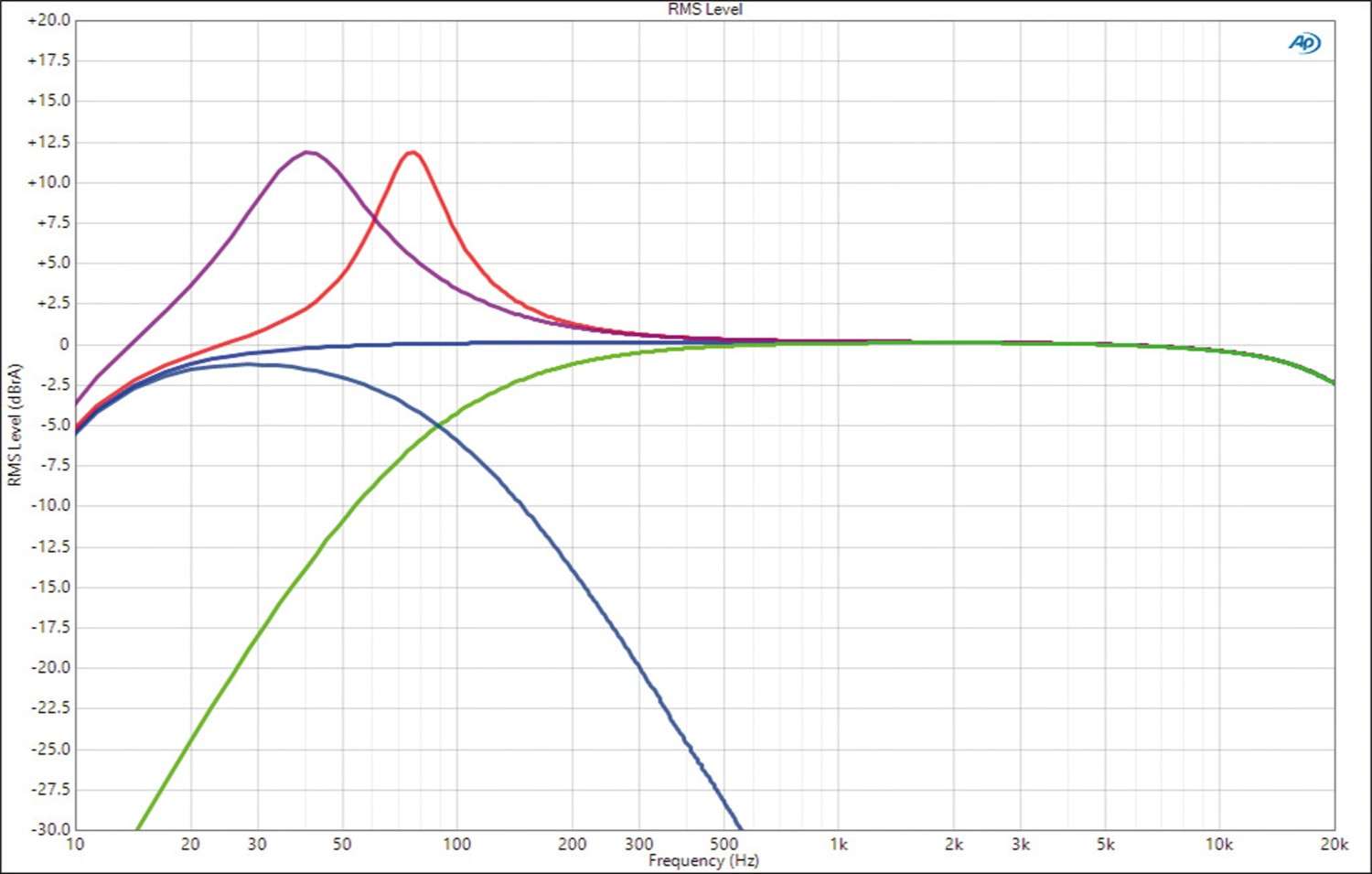Click the -7.5 y-axis value

coord(54,465)
